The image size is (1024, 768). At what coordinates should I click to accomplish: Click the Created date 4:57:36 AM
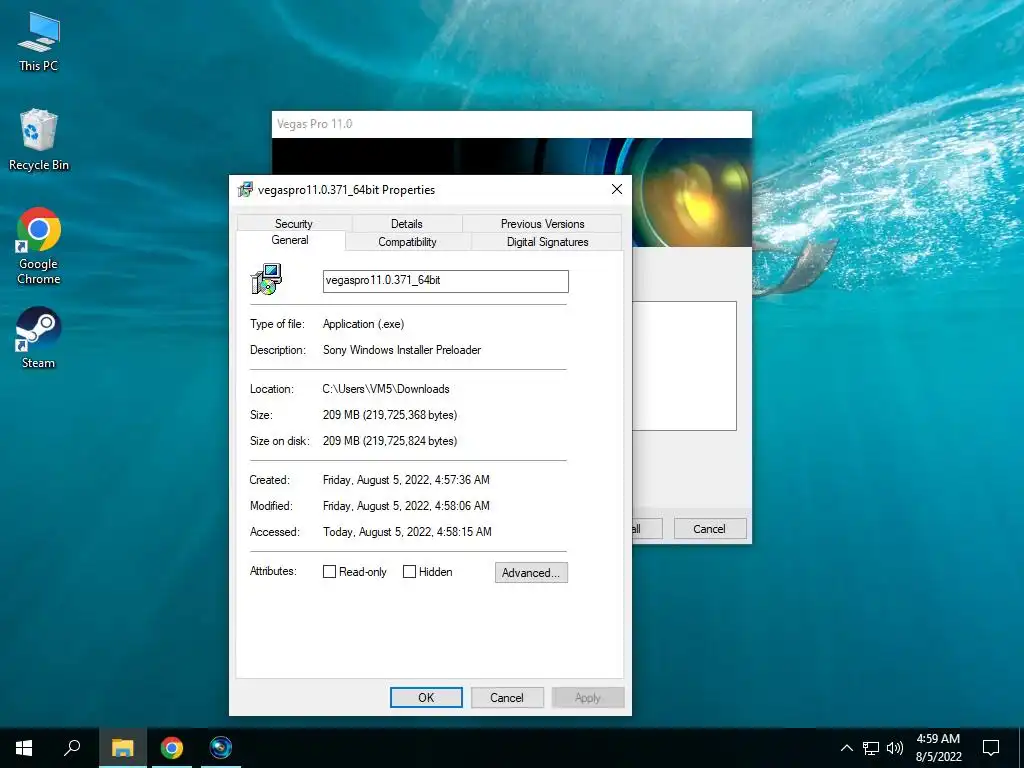coord(406,480)
